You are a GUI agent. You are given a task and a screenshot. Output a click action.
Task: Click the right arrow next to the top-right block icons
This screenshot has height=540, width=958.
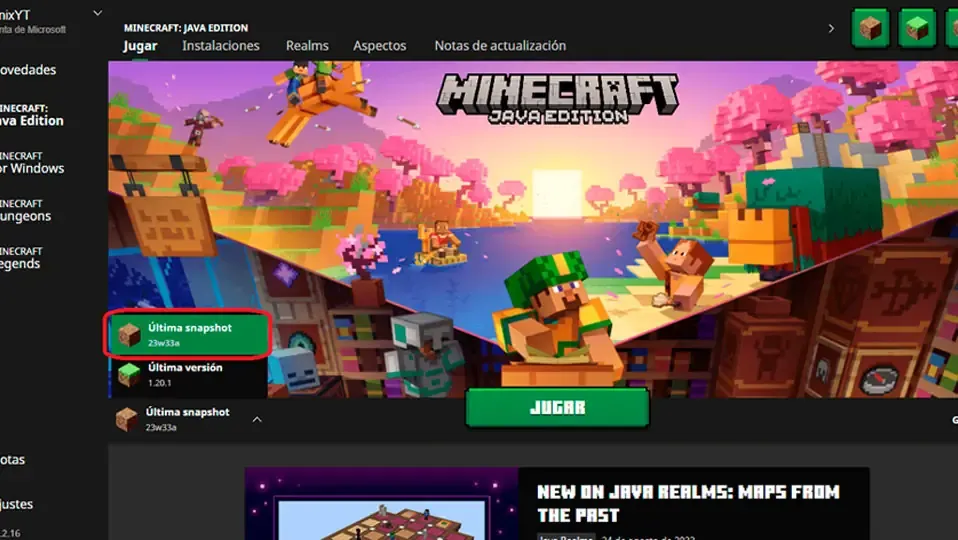coord(831,28)
